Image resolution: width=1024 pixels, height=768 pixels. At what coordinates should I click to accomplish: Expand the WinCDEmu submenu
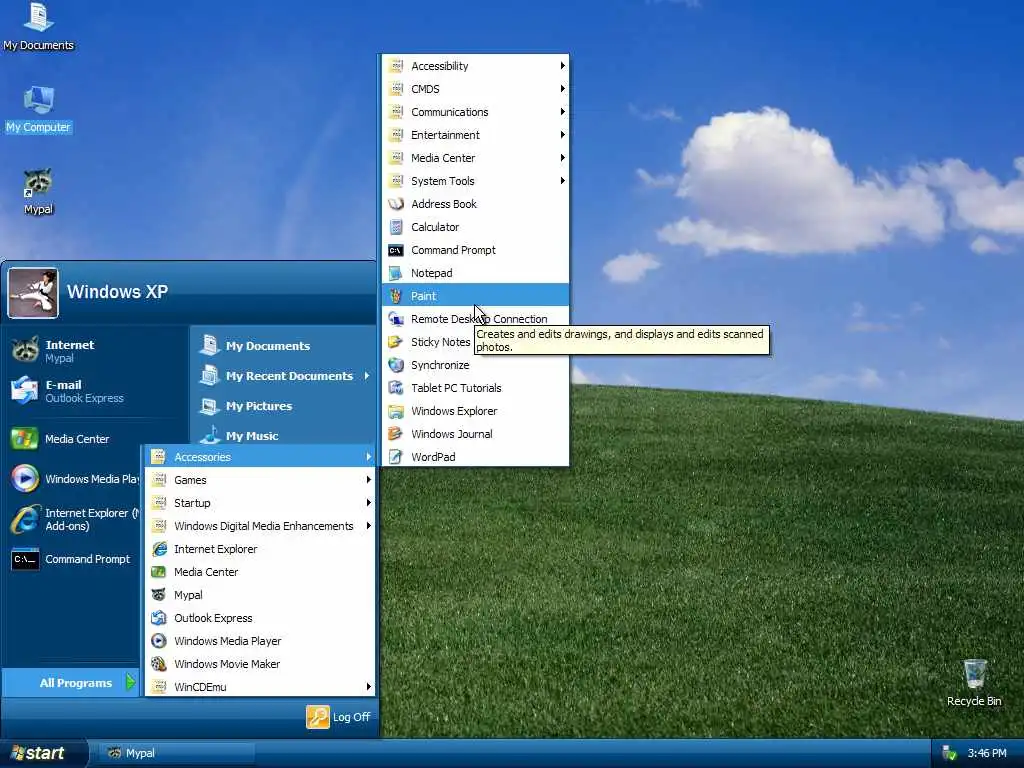coord(260,686)
